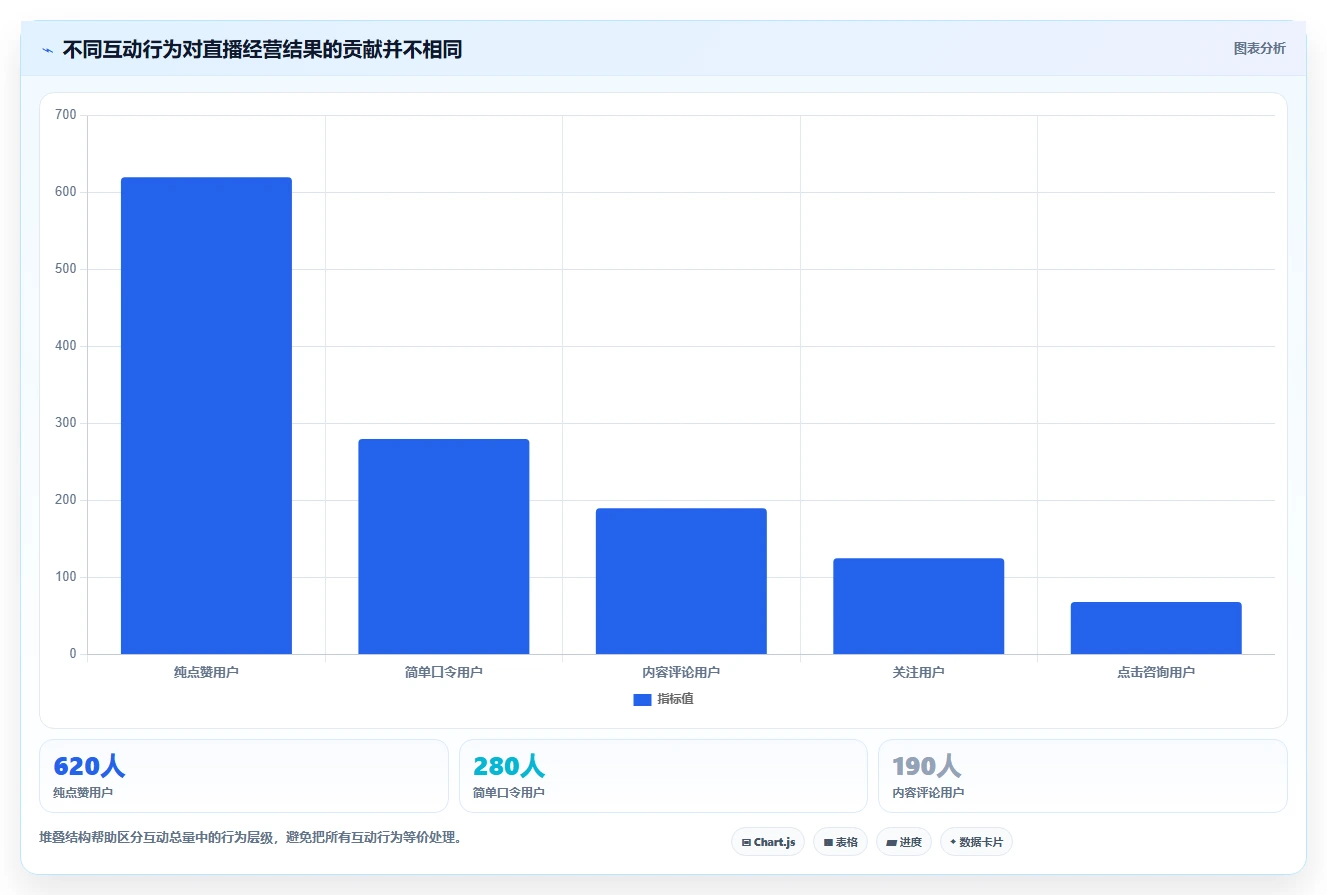Viewport: 1327px width, 895px height.
Task: Click the 600 y-axis tick label
Action: [66, 192]
